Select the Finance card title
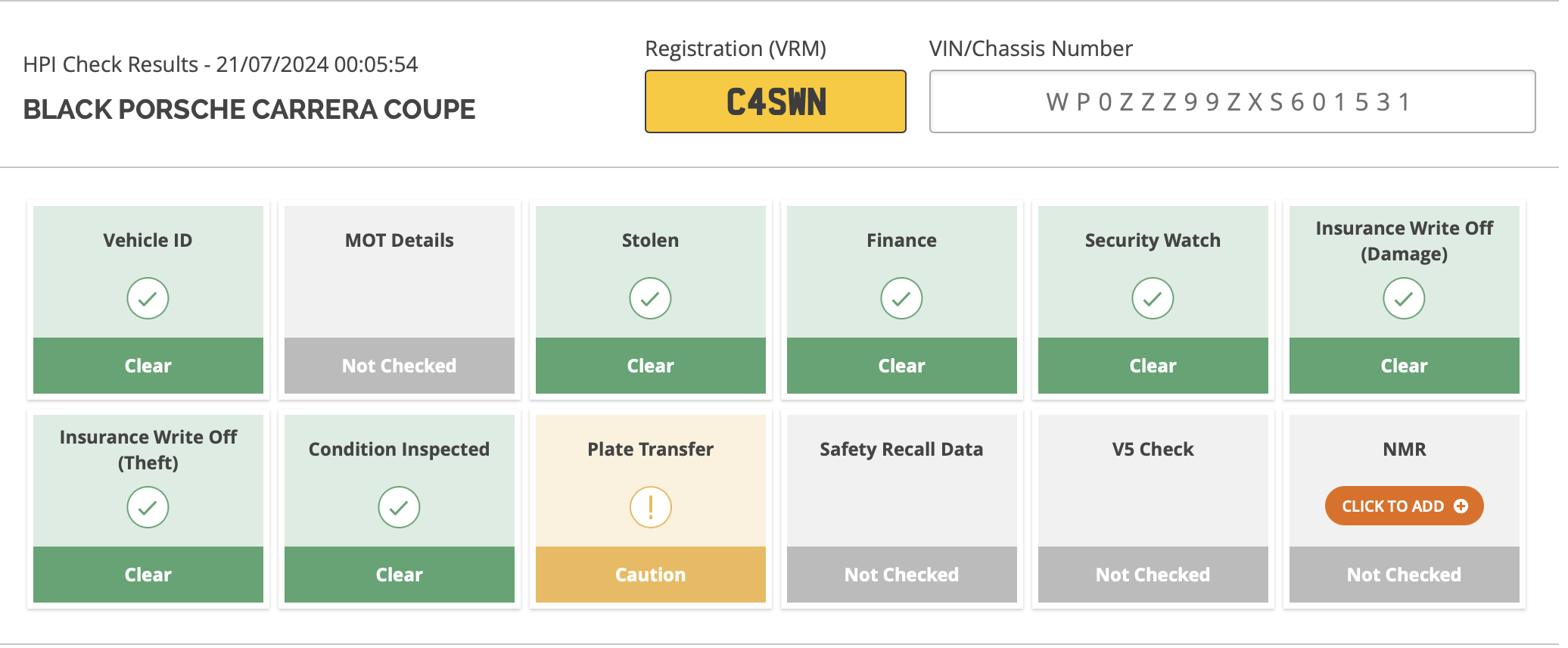1568x648 pixels. tap(901, 240)
